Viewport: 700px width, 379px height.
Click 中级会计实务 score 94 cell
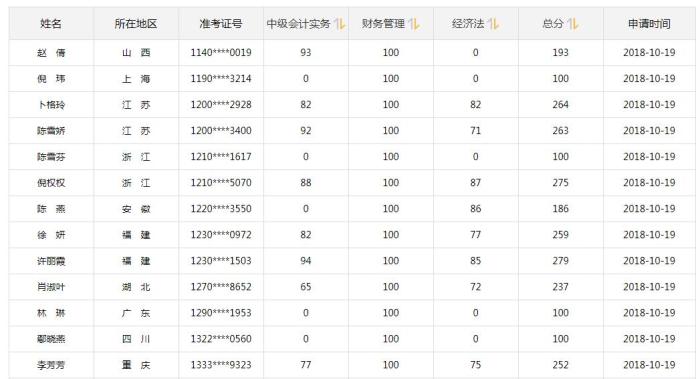tap(306, 261)
